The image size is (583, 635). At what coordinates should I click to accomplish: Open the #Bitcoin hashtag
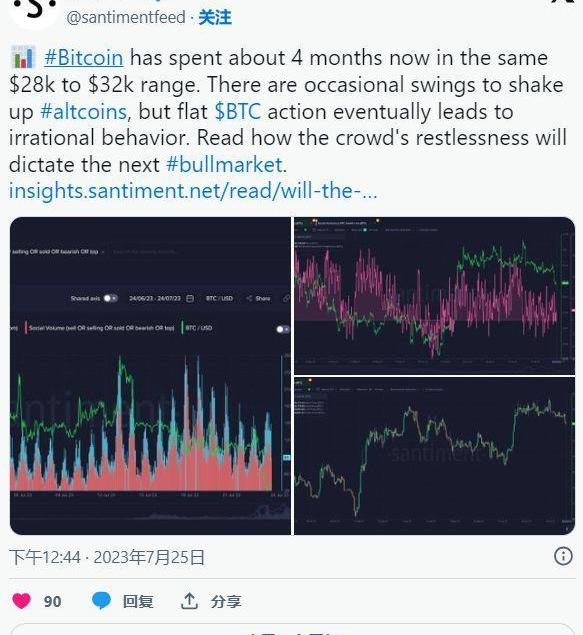point(84,58)
